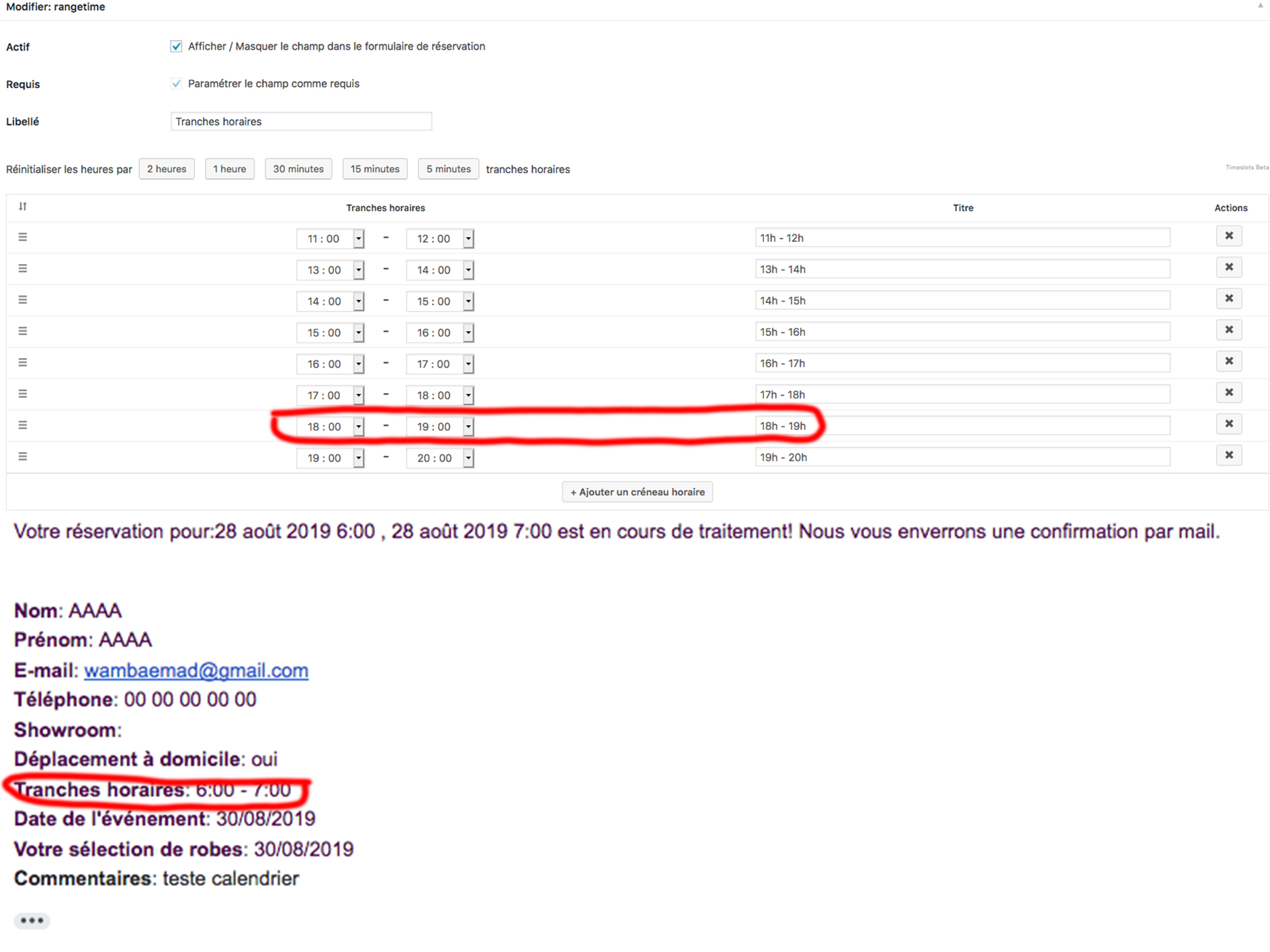Click drag handle for the 16:00 row

pyautogui.click(x=23, y=363)
